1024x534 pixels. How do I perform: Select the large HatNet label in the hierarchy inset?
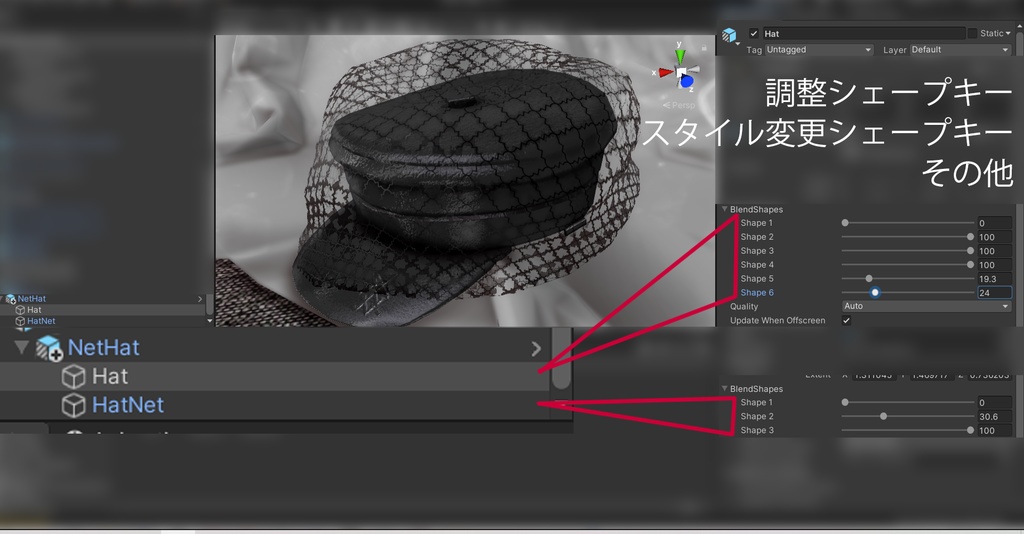pyautogui.click(x=128, y=405)
